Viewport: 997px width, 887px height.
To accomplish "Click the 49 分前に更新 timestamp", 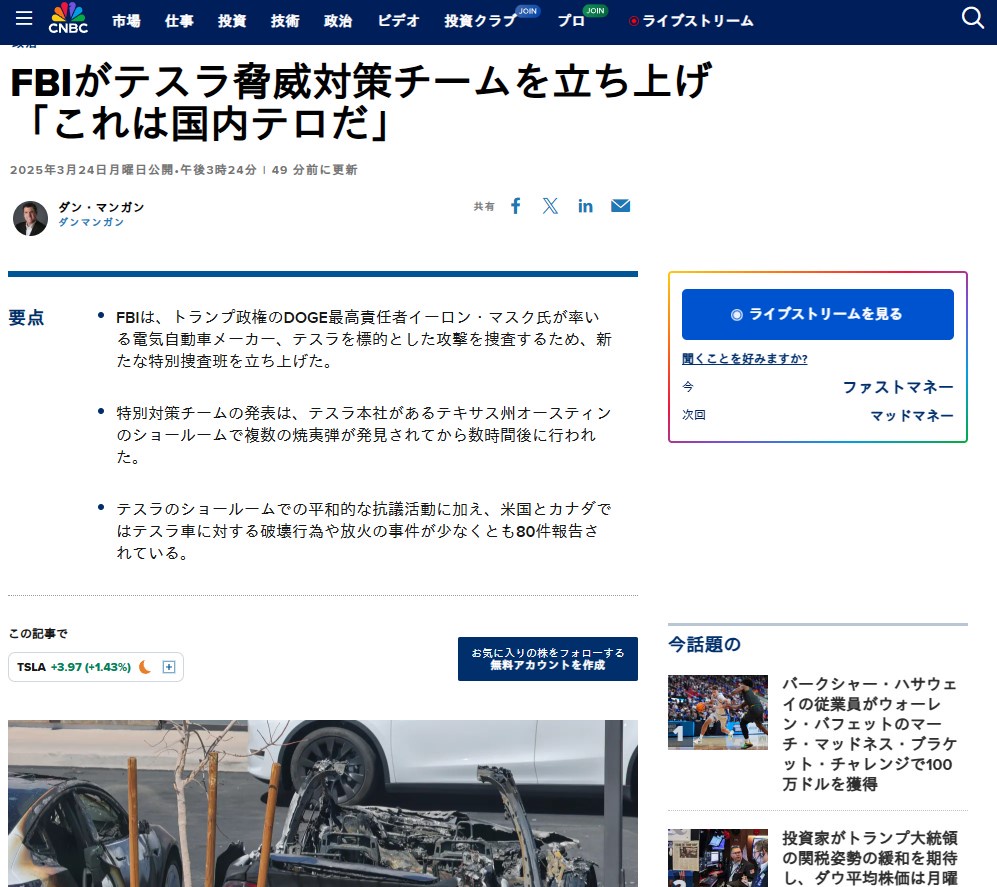I will click(314, 170).
